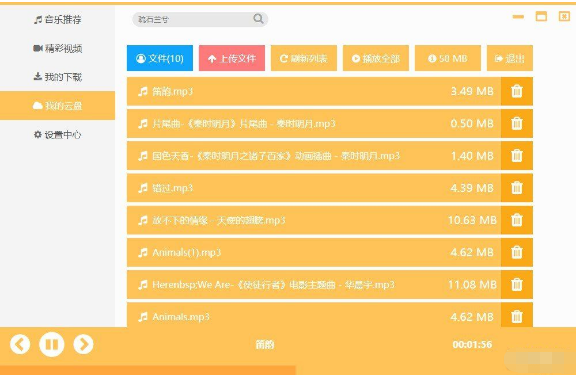Click the 50 MB storage info button

pyautogui.click(x=448, y=58)
